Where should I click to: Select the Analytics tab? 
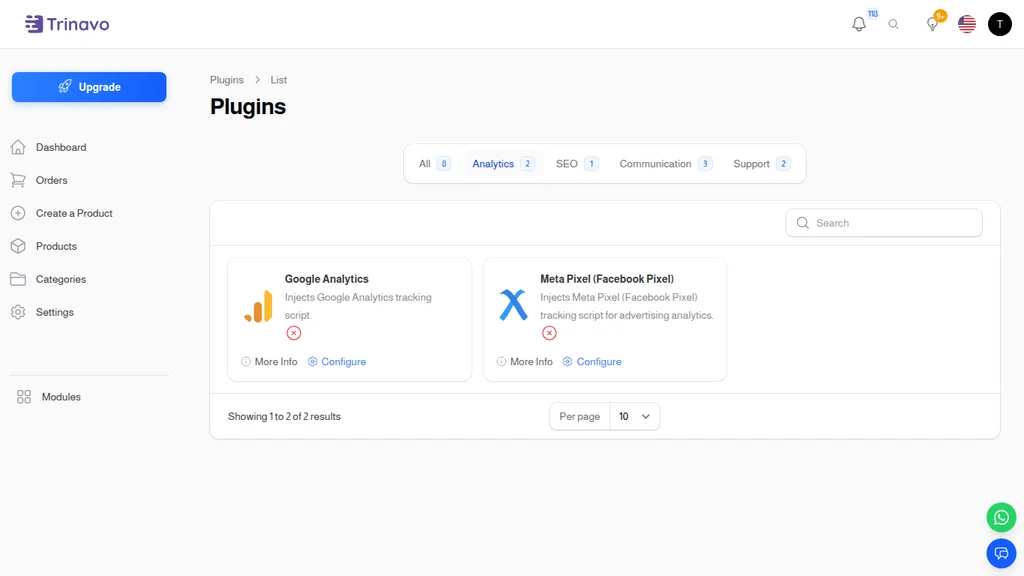pos(503,164)
